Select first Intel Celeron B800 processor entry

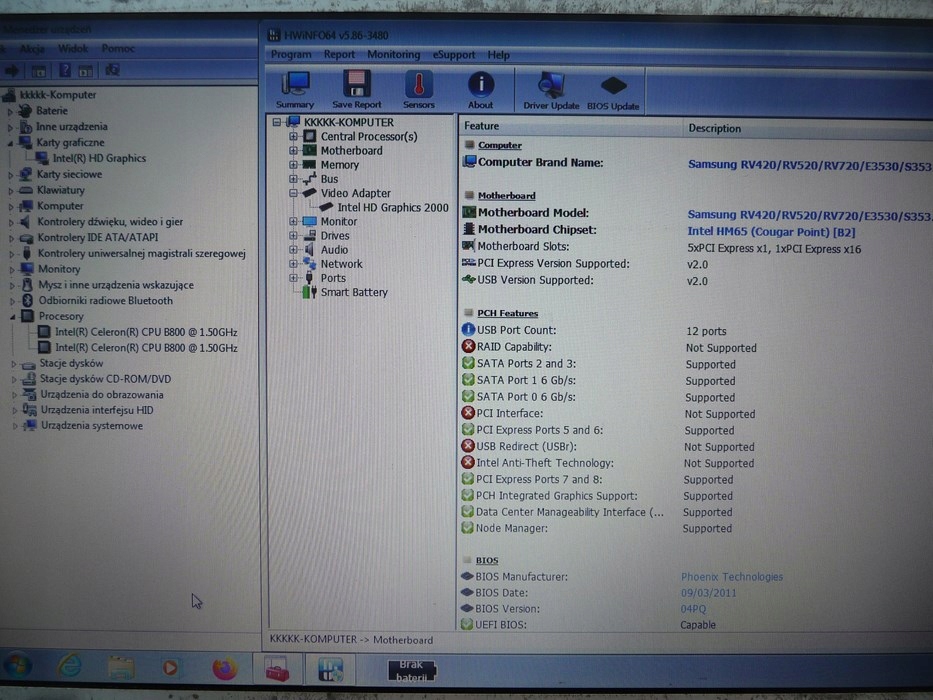[x=146, y=332]
